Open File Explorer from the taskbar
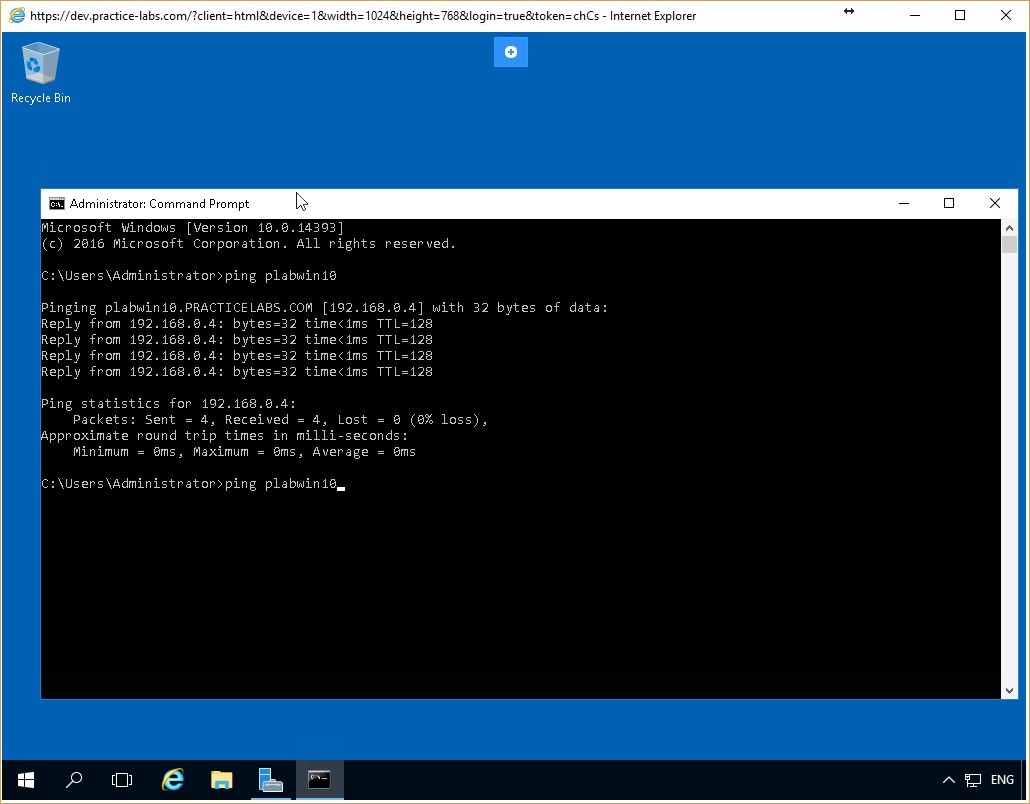The height and width of the screenshot is (804, 1030). click(221, 780)
